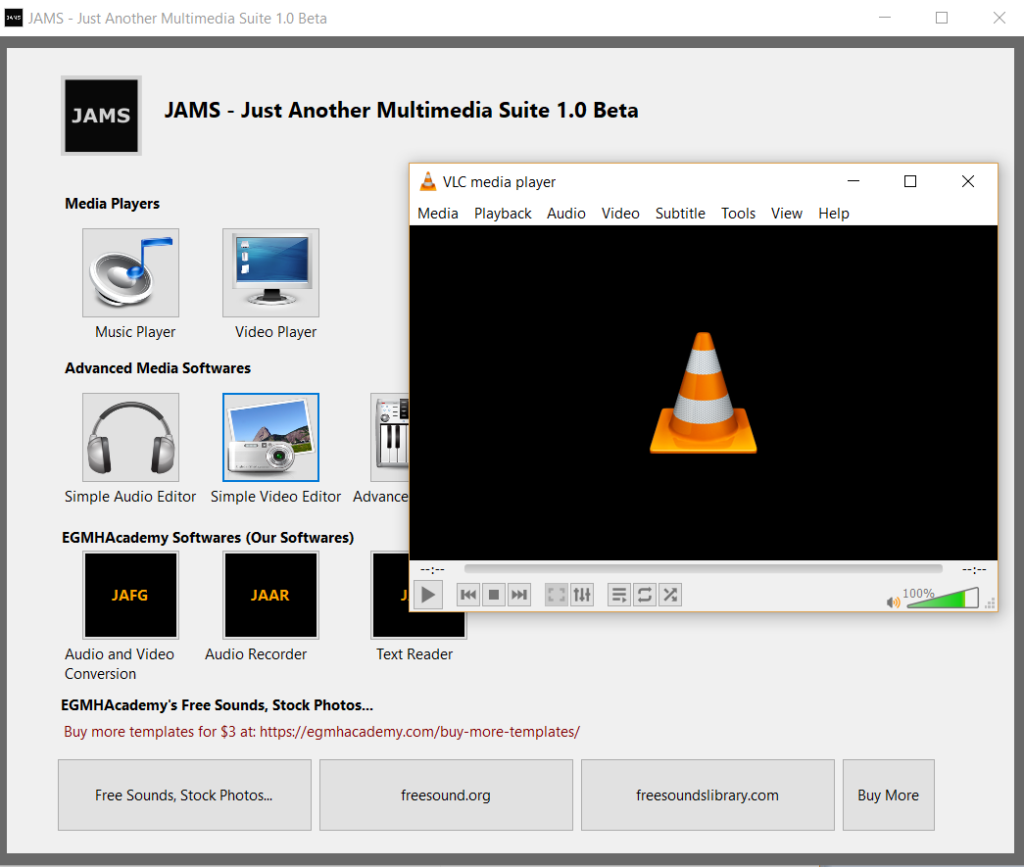
Task: Adjust the VLC volume slider
Action: click(942, 598)
